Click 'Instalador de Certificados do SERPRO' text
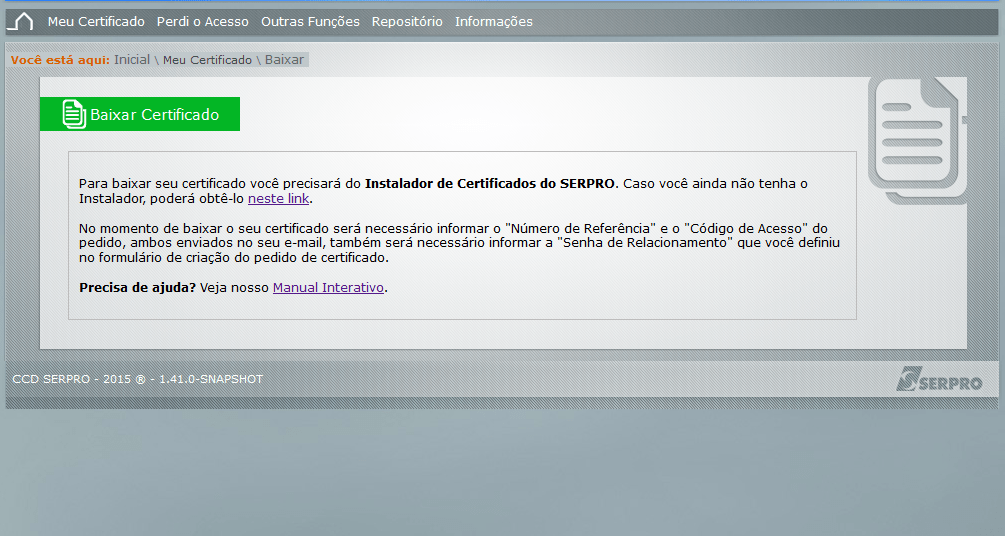 click(490, 183)
